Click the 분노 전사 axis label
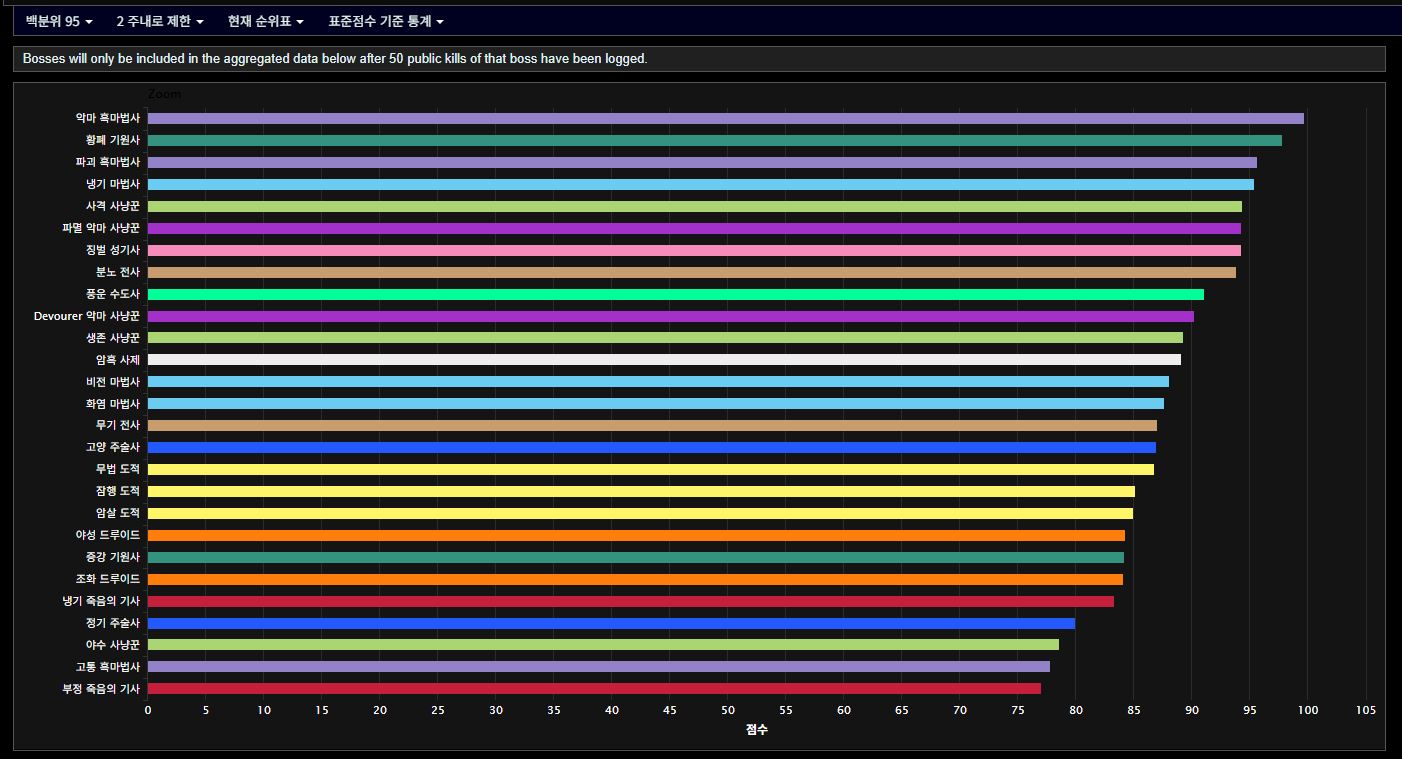The width and height of the screenshot is (1402, 759). click(x=117, y=272)
